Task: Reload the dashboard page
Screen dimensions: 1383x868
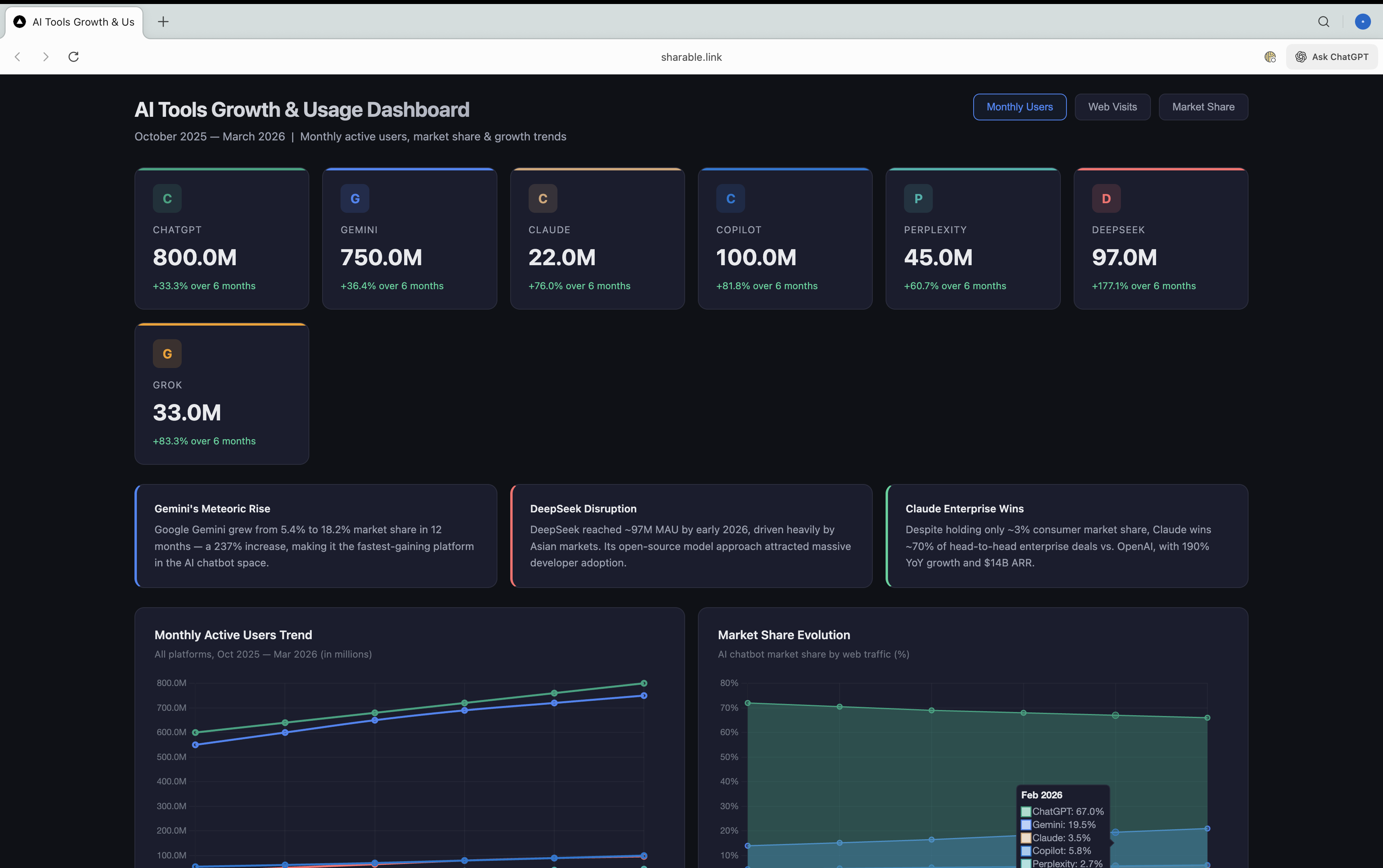Action: click(74, 57)
